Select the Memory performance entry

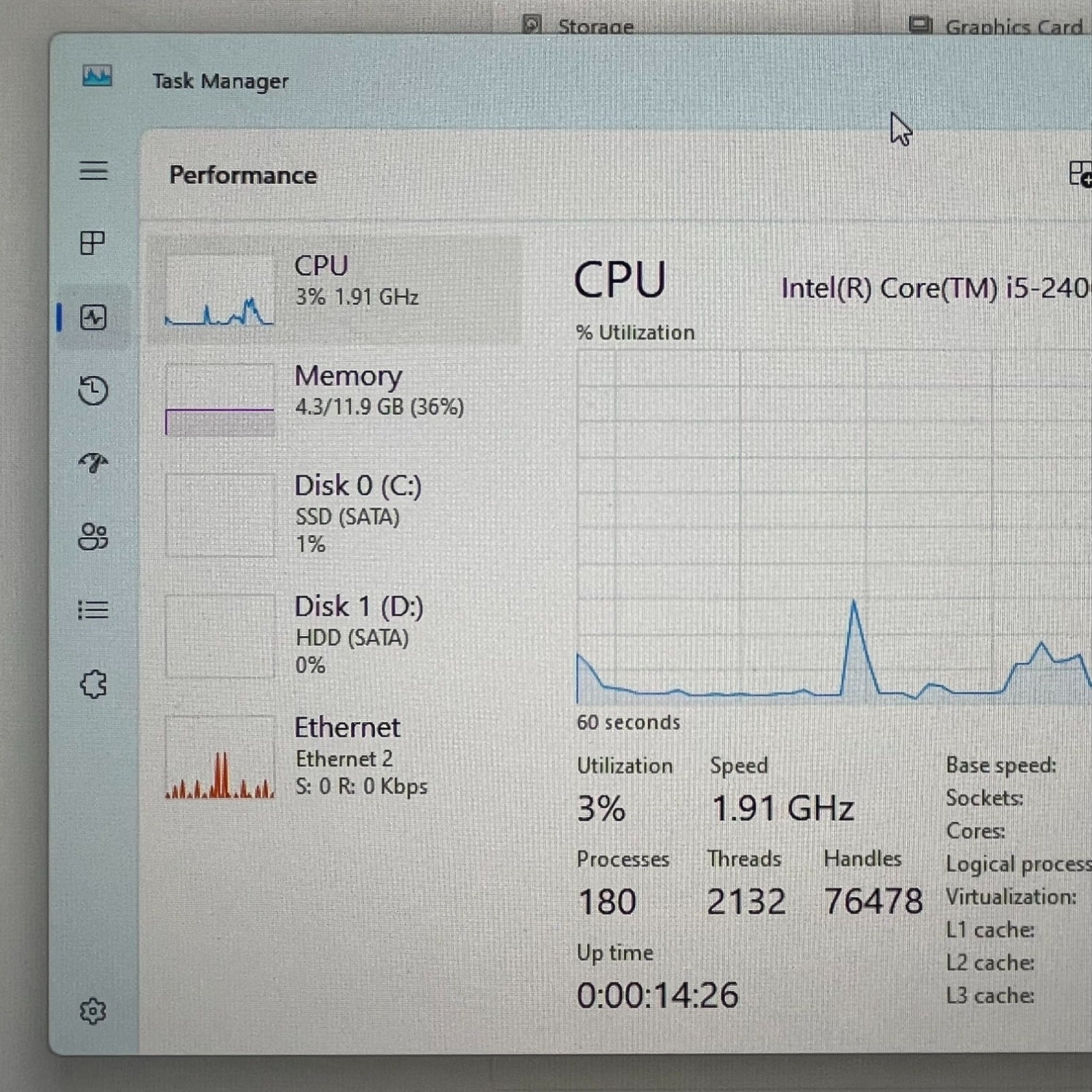pyautogui.click(x=335, y=399)
